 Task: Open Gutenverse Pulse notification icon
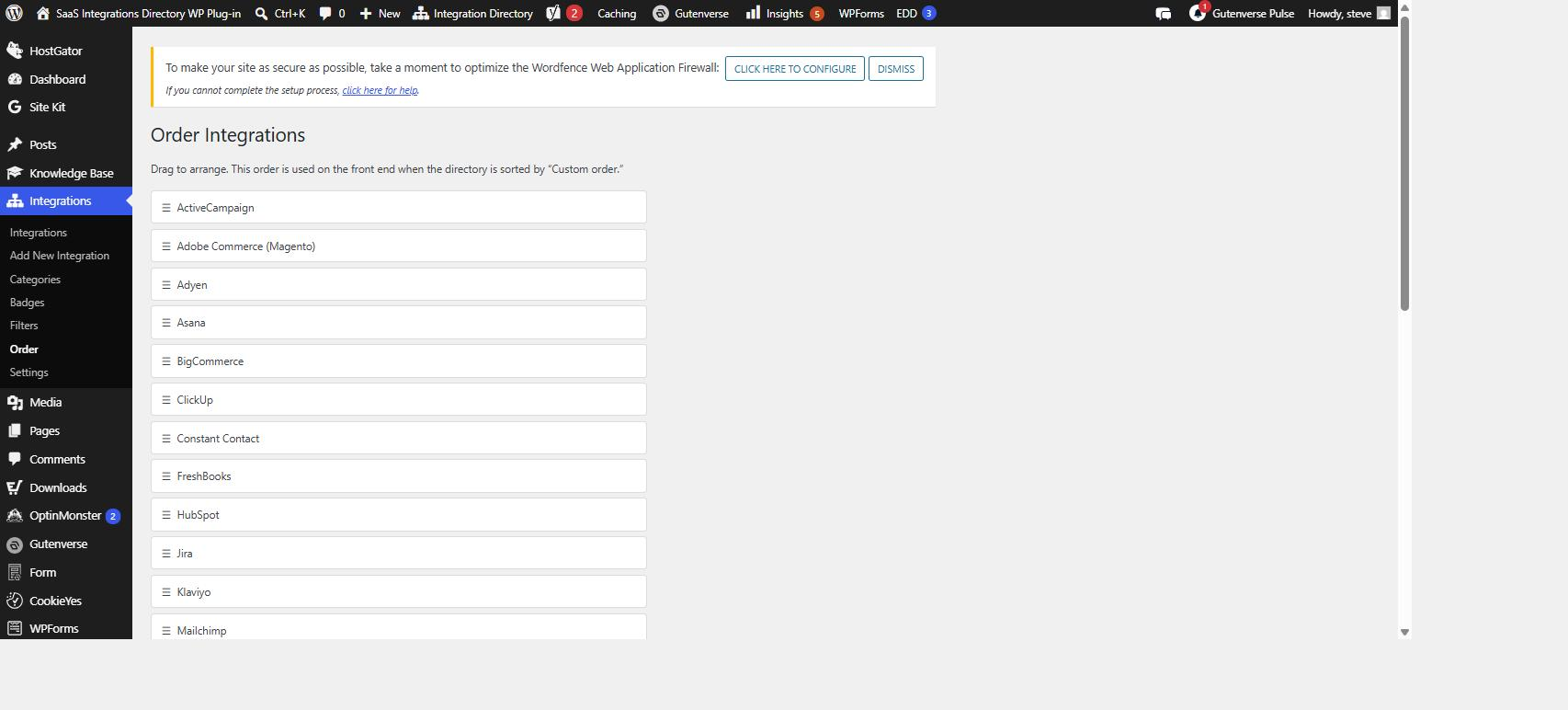pos(1197,13)
